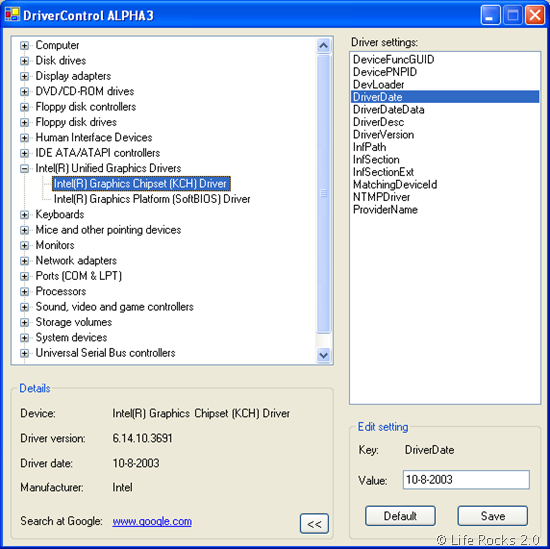
Task: Click the Value input field
Action: (x=466, y=480)
